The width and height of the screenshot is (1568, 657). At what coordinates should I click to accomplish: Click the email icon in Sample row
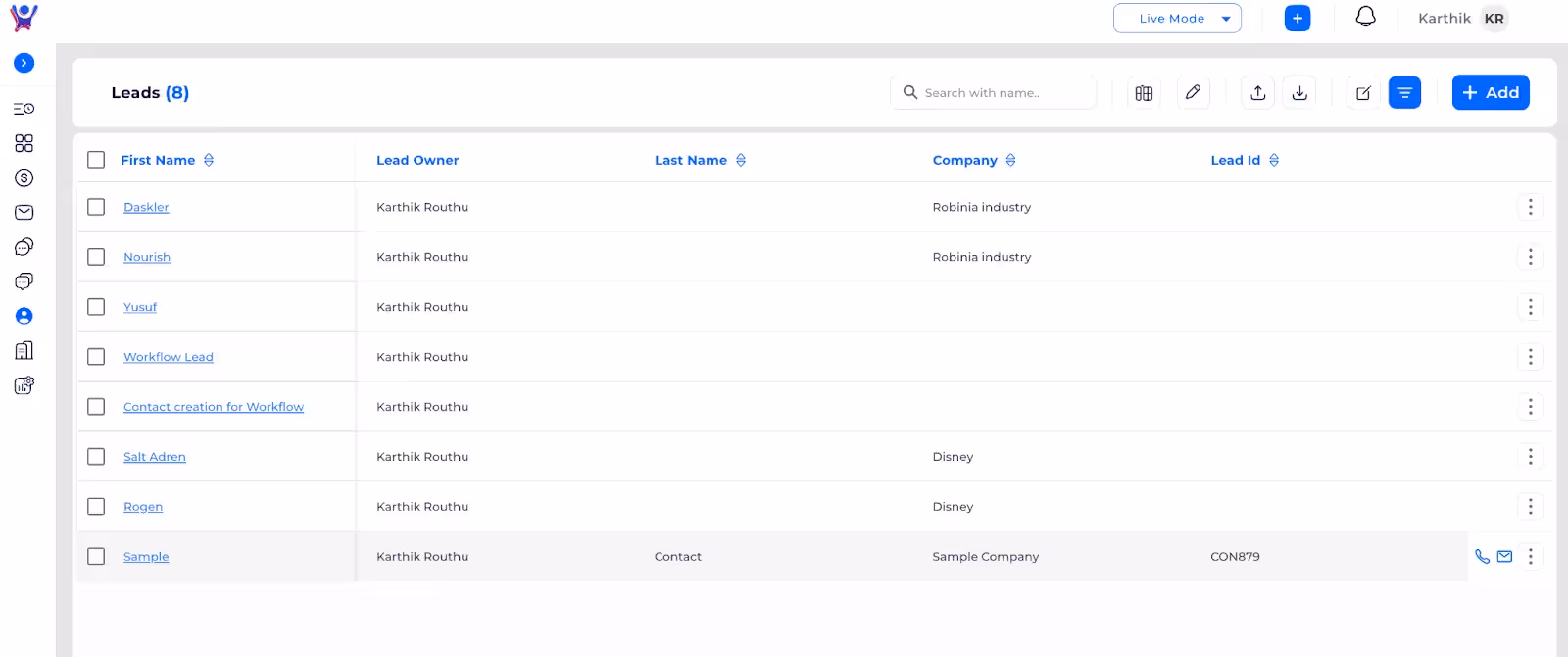click(1504, 557)
